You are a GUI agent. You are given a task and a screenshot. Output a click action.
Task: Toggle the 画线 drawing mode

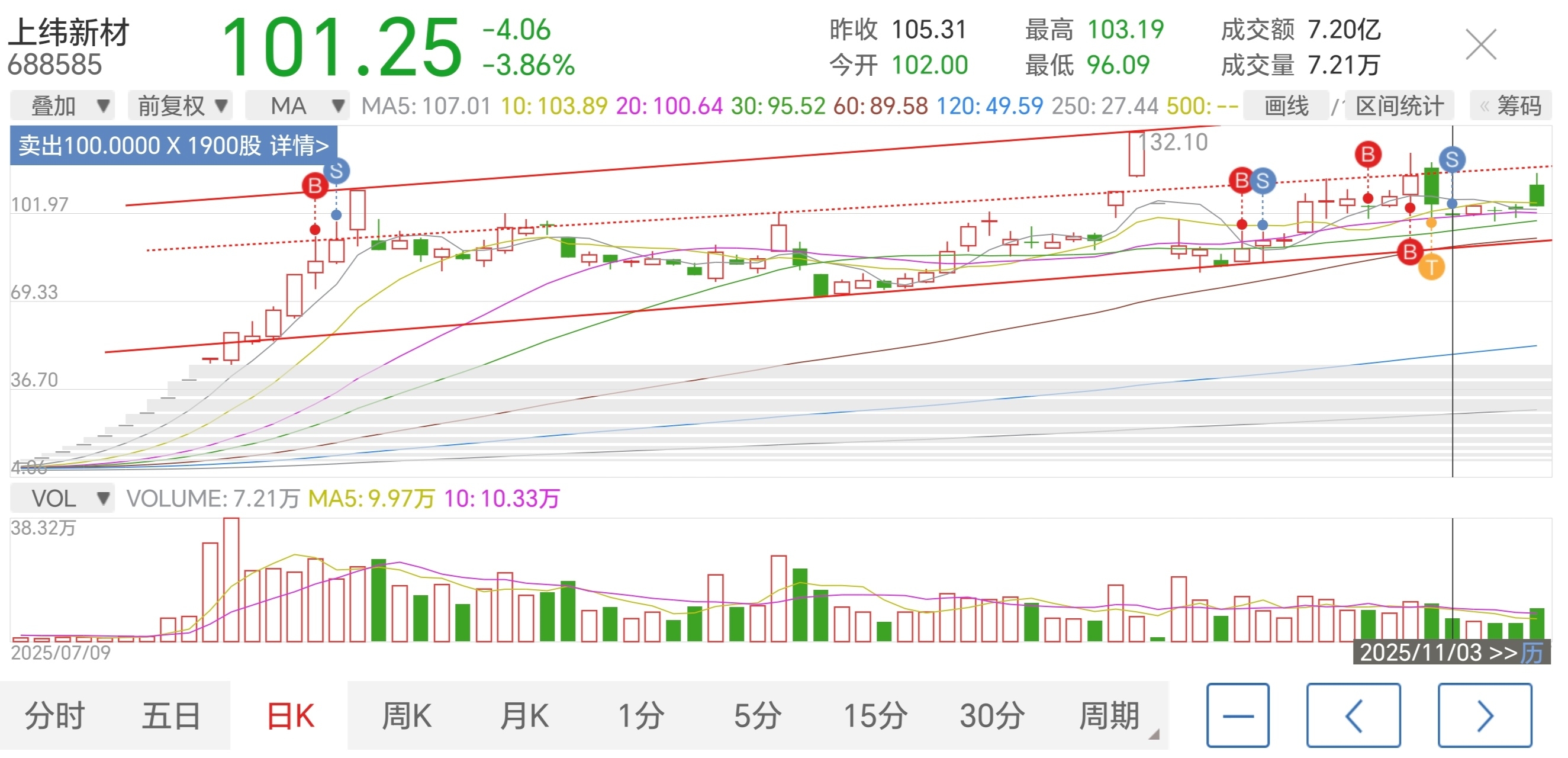[1286, 106]
